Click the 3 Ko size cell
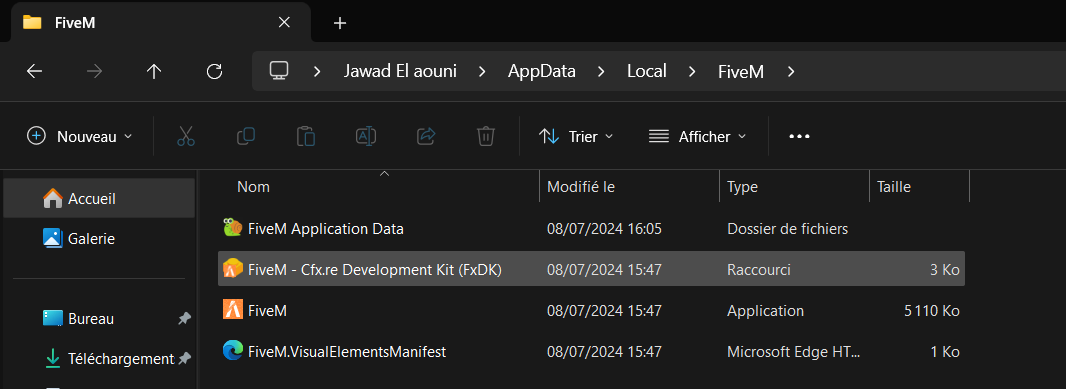Viewport: 1066px width, 389px height. (x=944, y=269)
